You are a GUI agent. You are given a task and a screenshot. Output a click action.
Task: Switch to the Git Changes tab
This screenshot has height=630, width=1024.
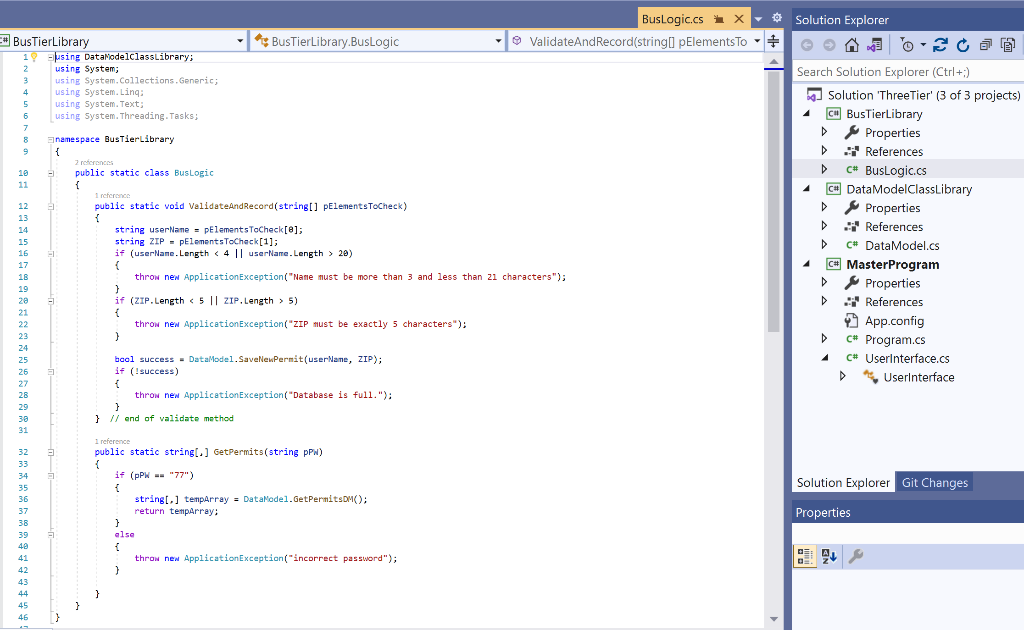point(934,483)
